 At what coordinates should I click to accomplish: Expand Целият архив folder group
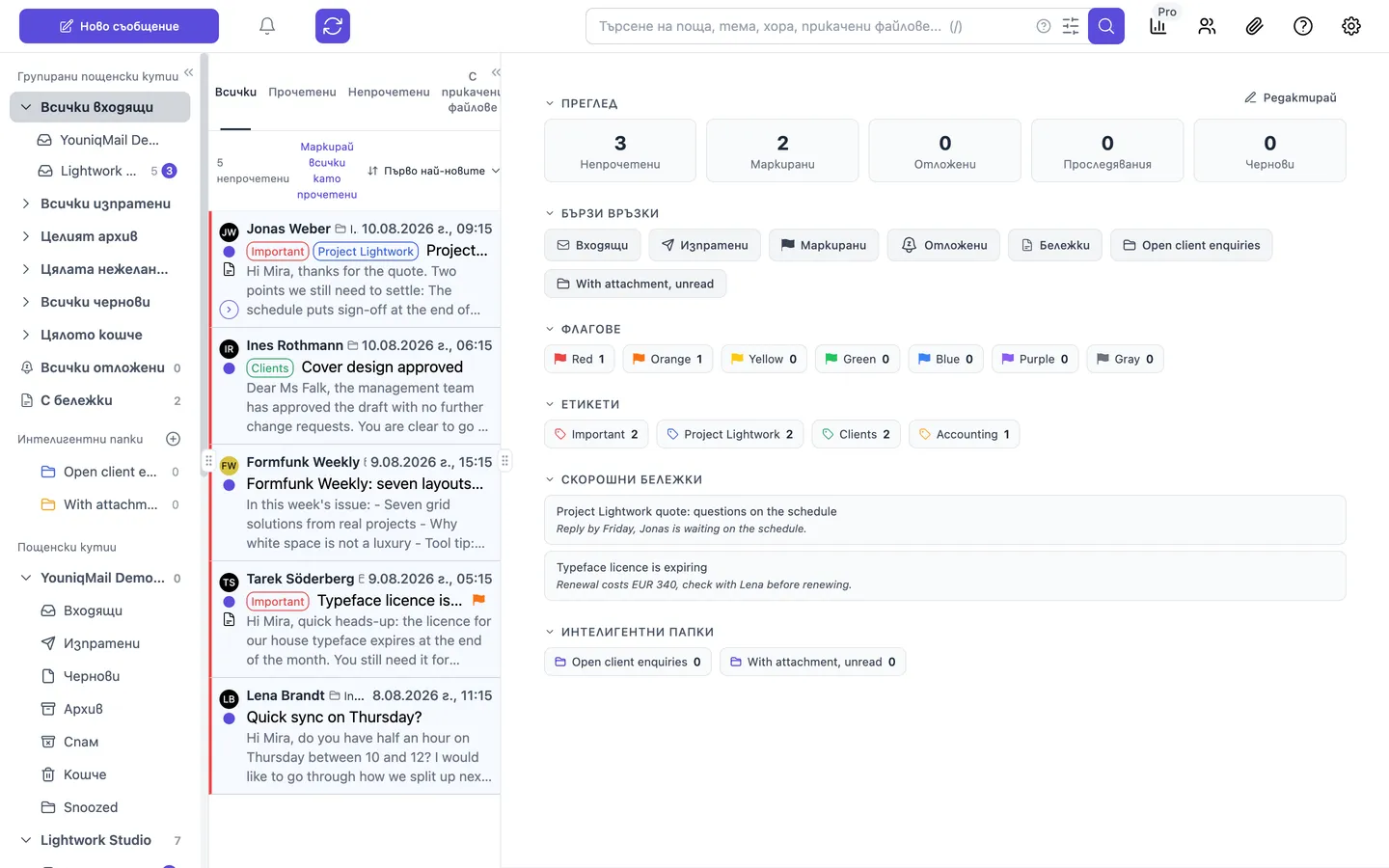click(26, 236)
